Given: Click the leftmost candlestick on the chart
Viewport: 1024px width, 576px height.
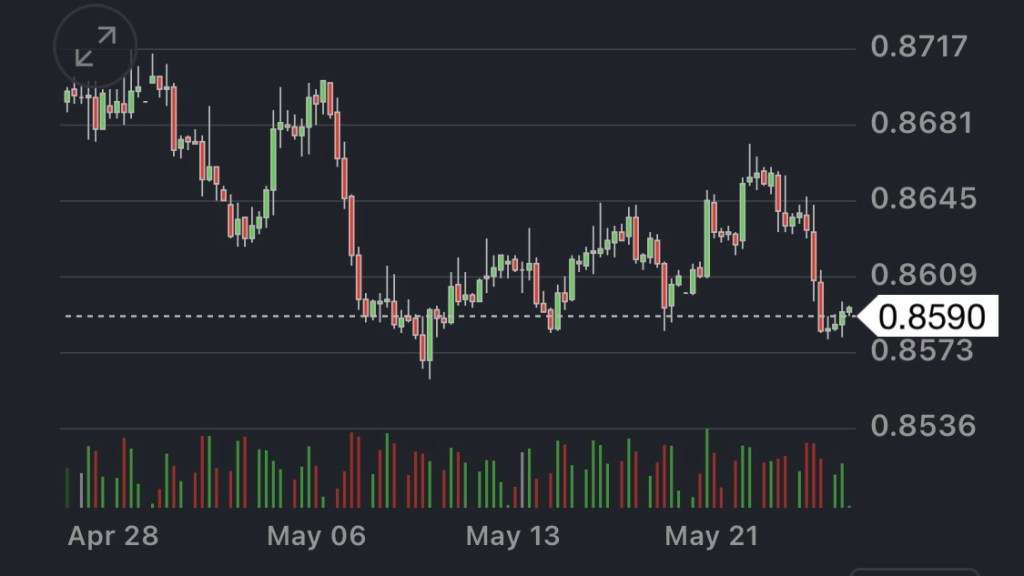Looking at the screenshot, I should tap(67, 97).
